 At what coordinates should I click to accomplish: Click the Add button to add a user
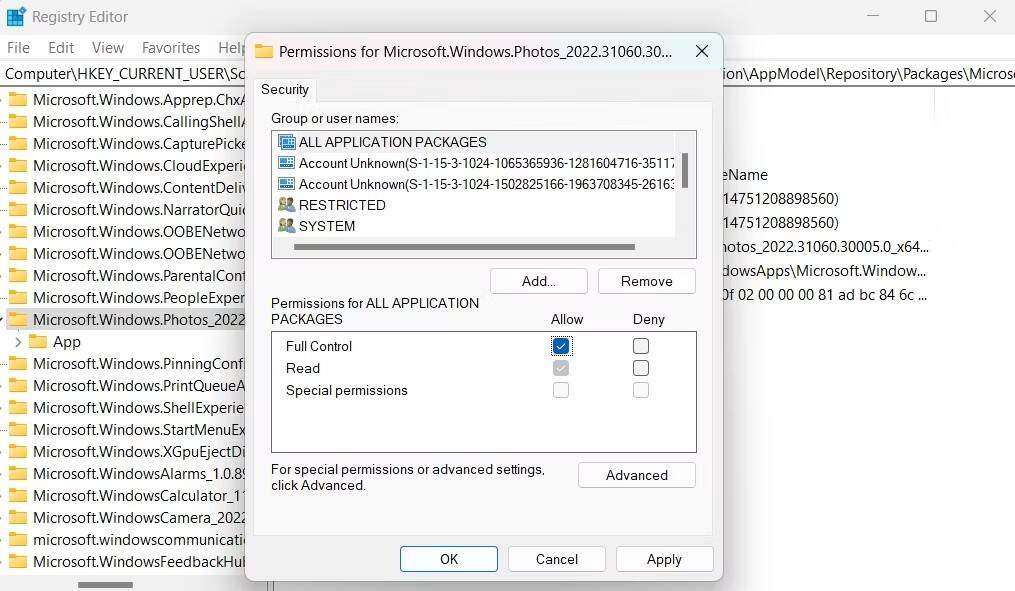[538, 280]
